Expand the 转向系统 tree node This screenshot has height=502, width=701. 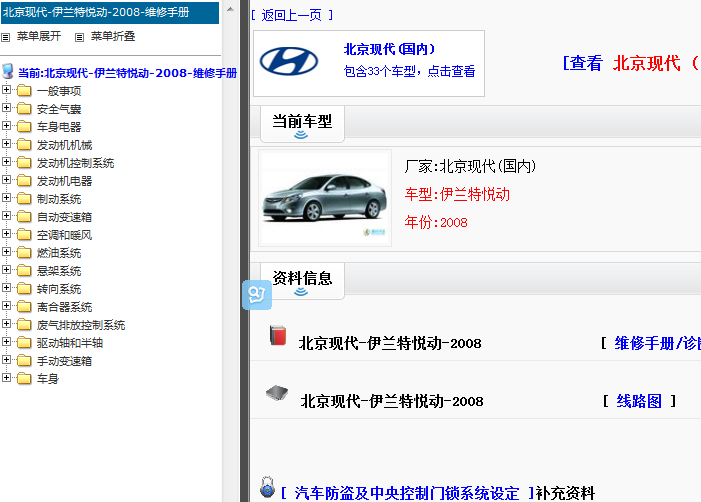tap(6, 288)
